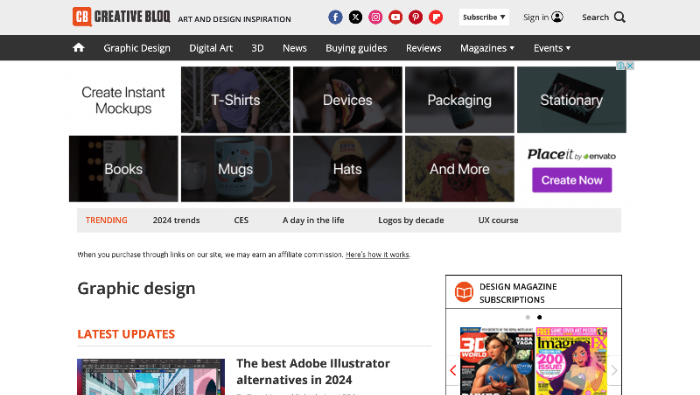Open the Hats mockup tile
The width and height of the screenshot is (700, 395).
pos(347,169)
